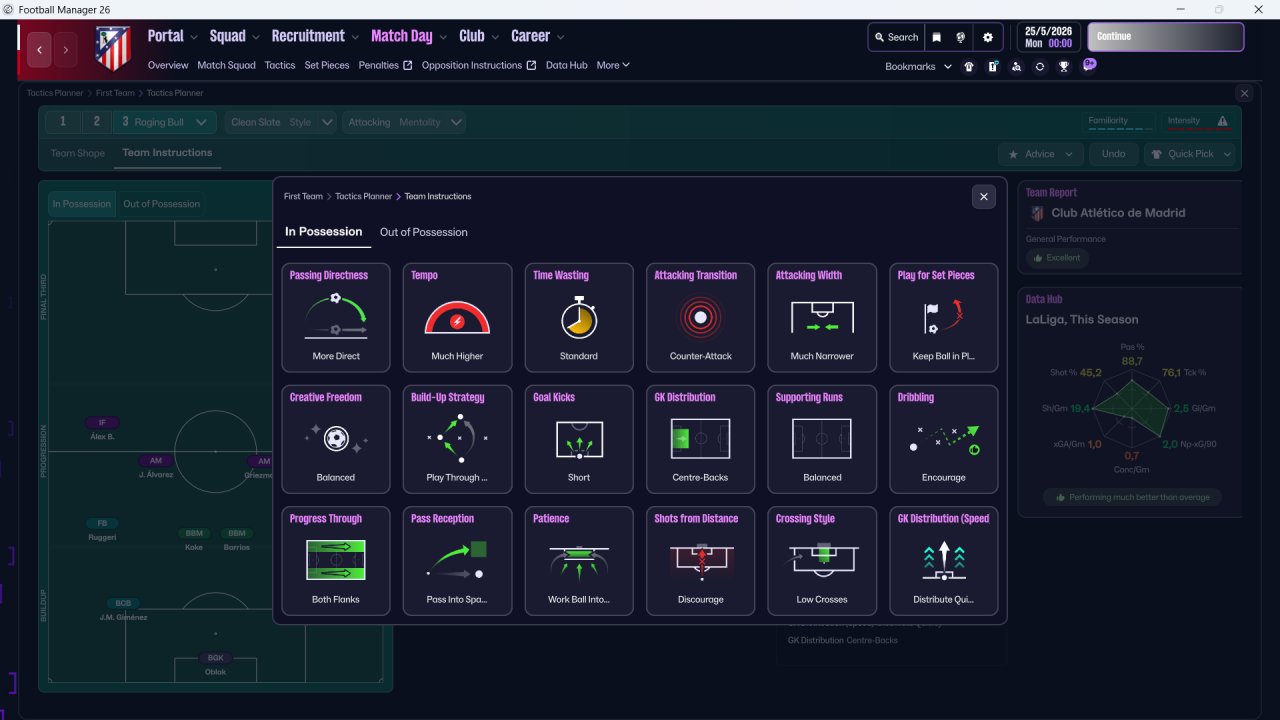Screen dimensions: 1280x720
Task: Click the First Team breadcrumb in the dialog
Action: [303, 196]
